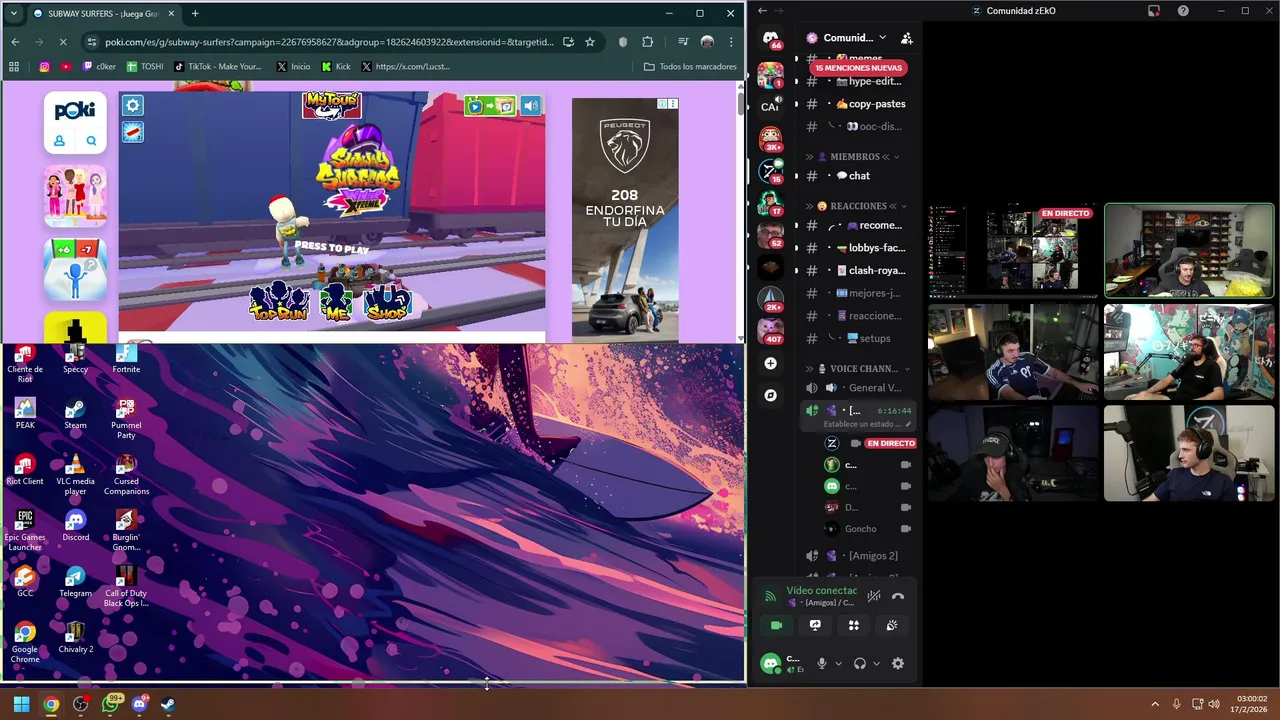Add a server plus icon
Viewport: 1280px width, 720px height.
tap(770, 364)
